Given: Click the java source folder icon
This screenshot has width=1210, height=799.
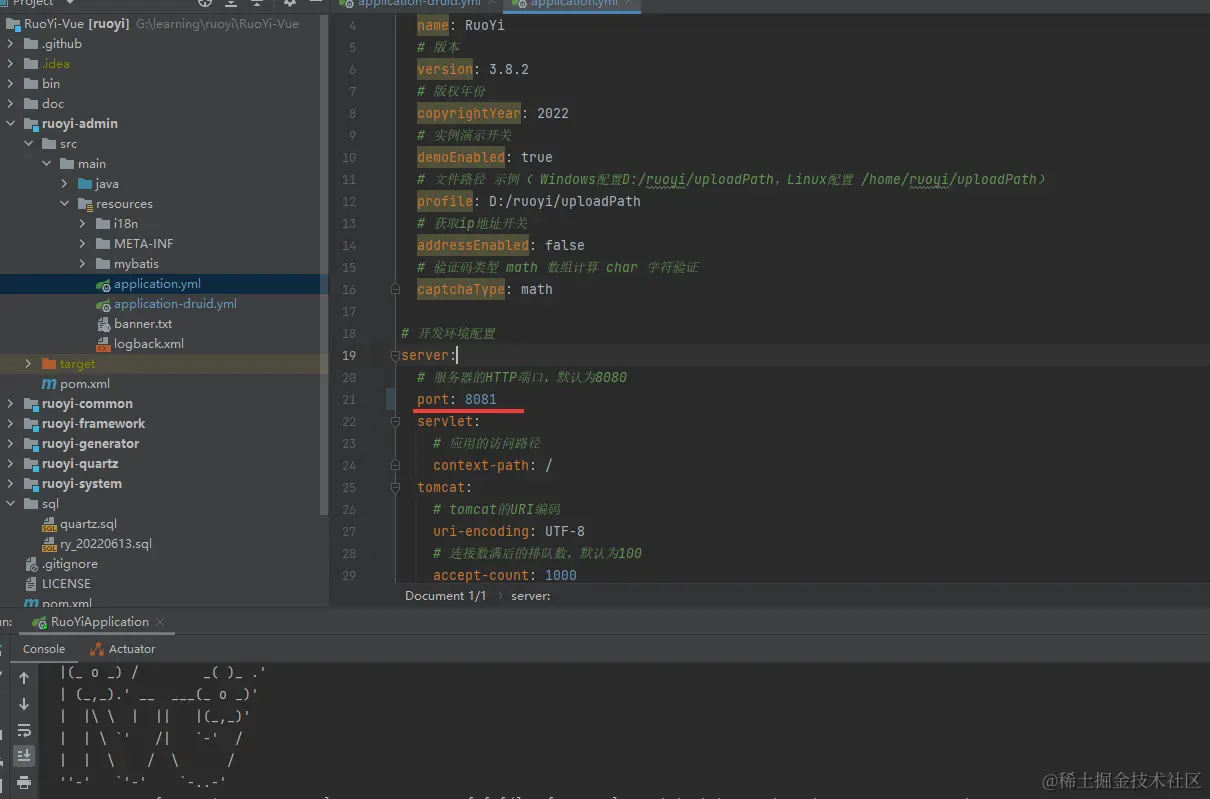Looking at the screenshot, I should coord(85,184).
